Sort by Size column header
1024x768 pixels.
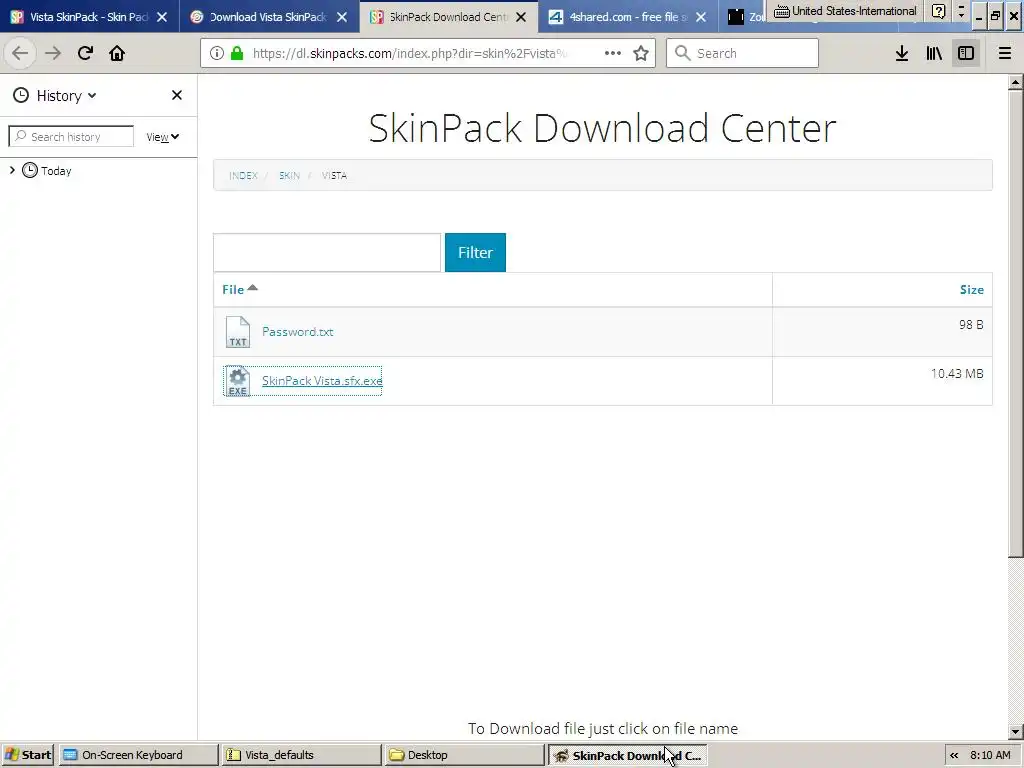click(971, 290)
